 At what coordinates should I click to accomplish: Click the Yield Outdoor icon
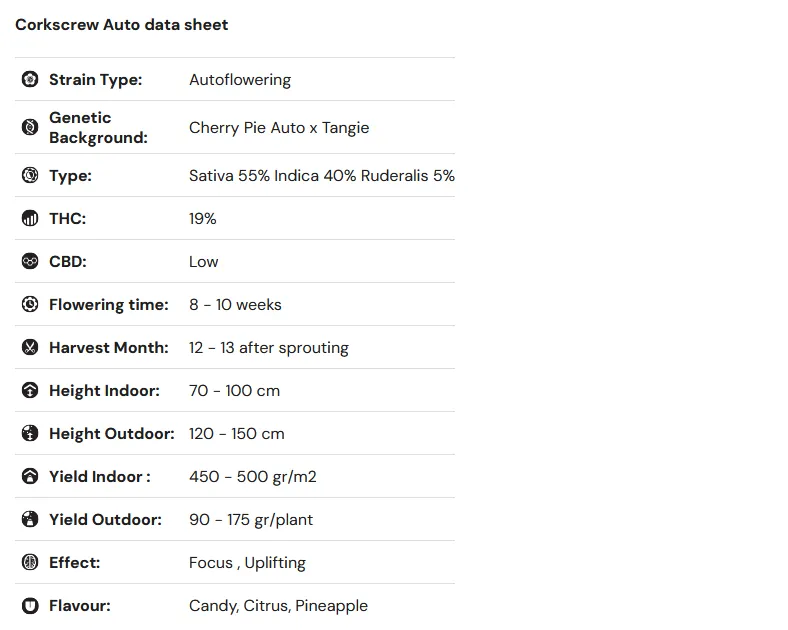click(30, 519)
